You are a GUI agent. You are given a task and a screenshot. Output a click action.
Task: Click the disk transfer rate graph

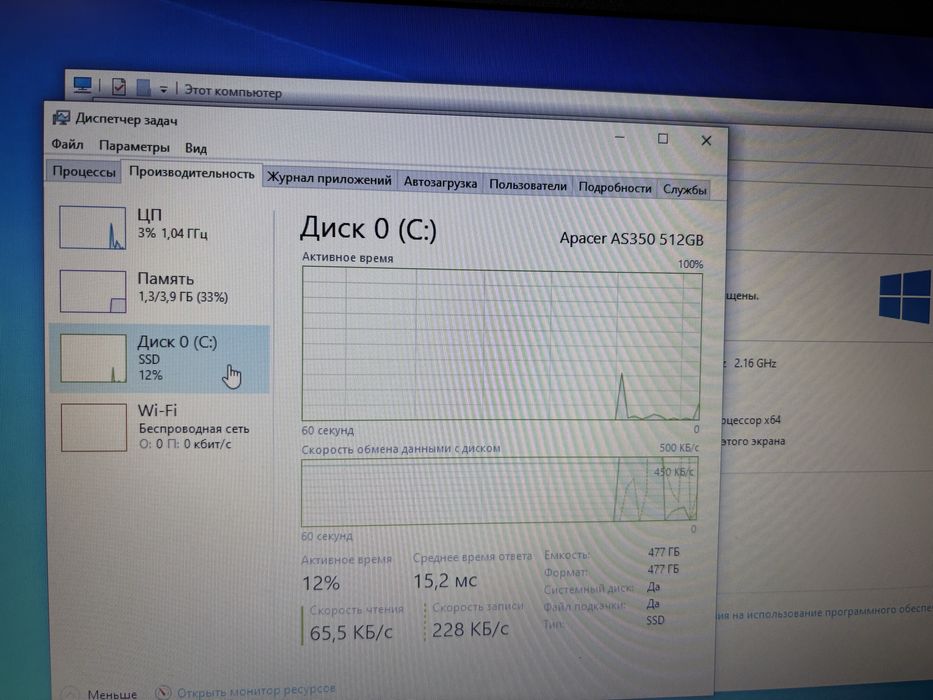(x=499, y=492)
